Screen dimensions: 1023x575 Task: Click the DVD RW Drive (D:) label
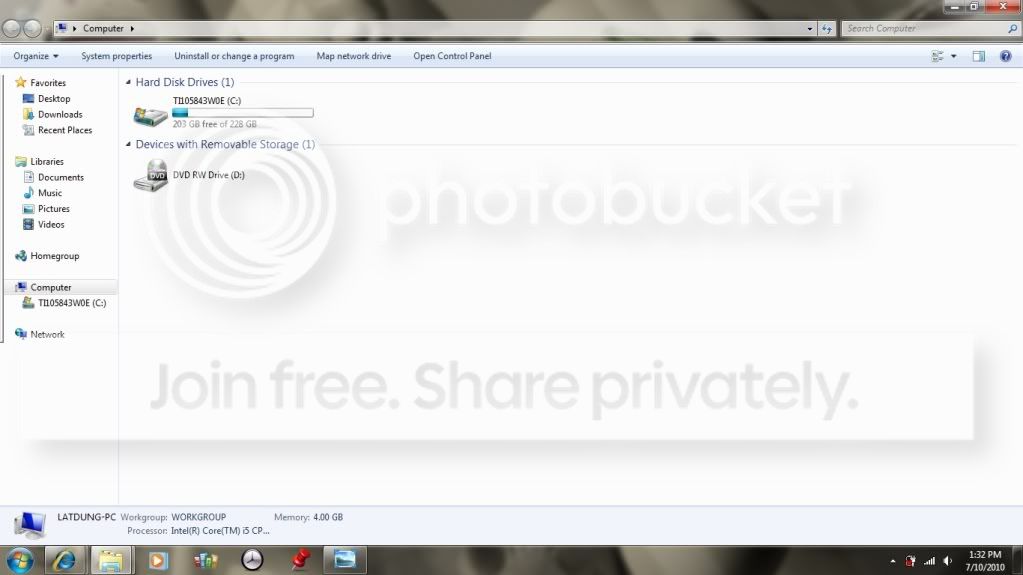click(208, 175)
